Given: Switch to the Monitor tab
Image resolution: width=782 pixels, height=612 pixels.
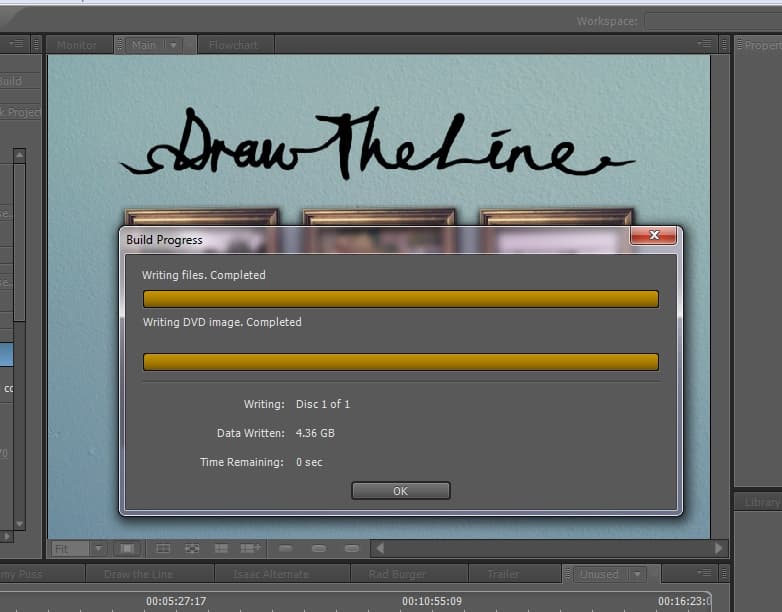Looking at the screenshot, I should coord(77,45).
